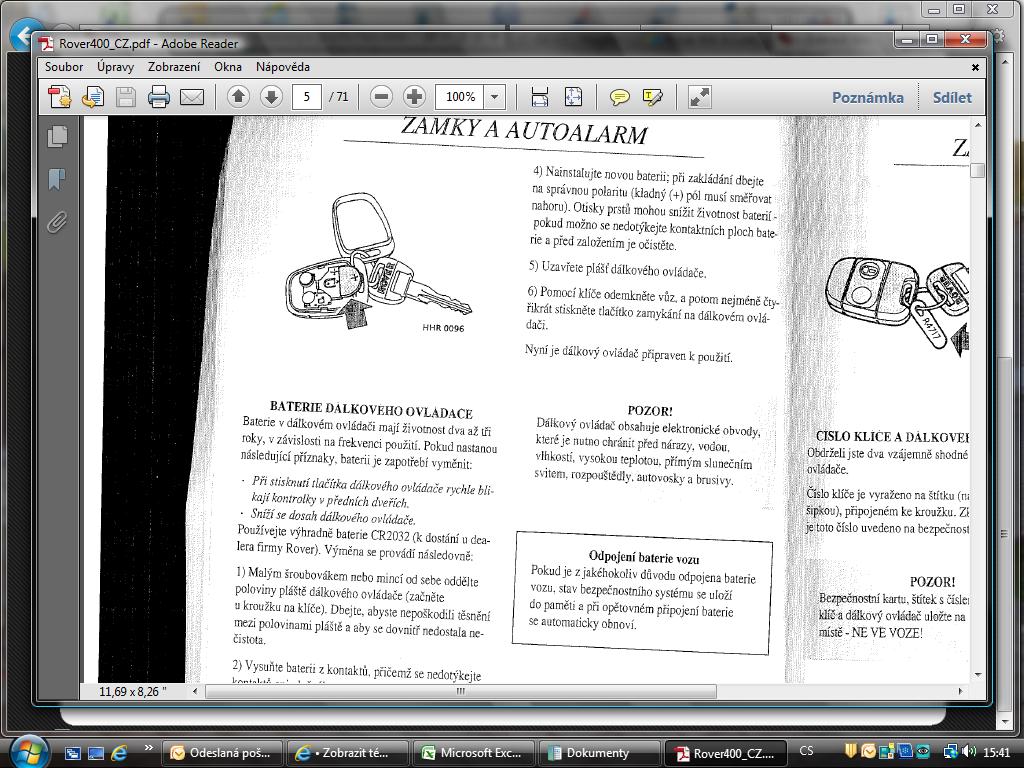This screenshot has height=768, width=1024.
Task: Show the bookmarks navigation panel
Action: pyautogui.click(x=57, y=179)
